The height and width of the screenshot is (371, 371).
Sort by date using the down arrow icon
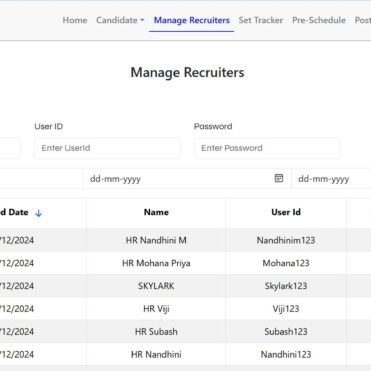pos(38,213)
